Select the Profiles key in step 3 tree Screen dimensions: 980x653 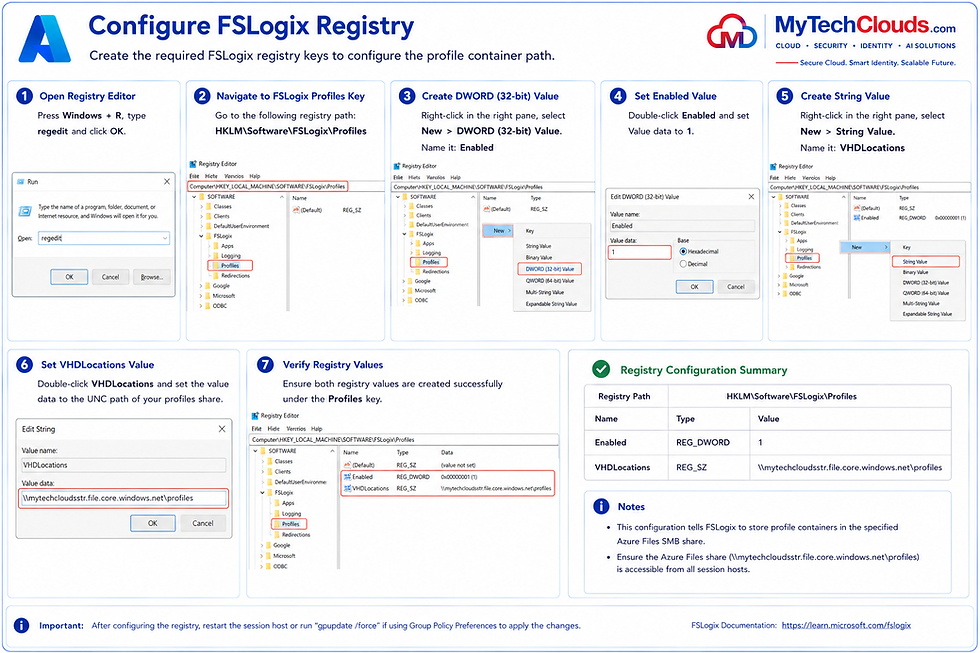[431, 262]
